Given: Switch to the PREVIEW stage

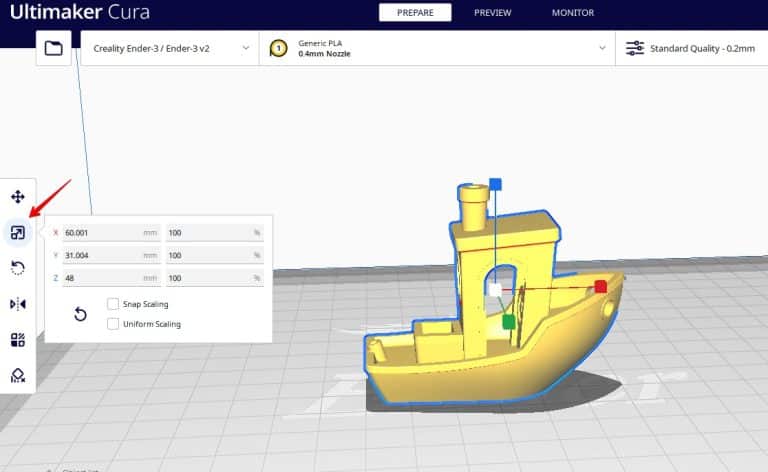Looking at the screenshot, I should pos(492,13).
